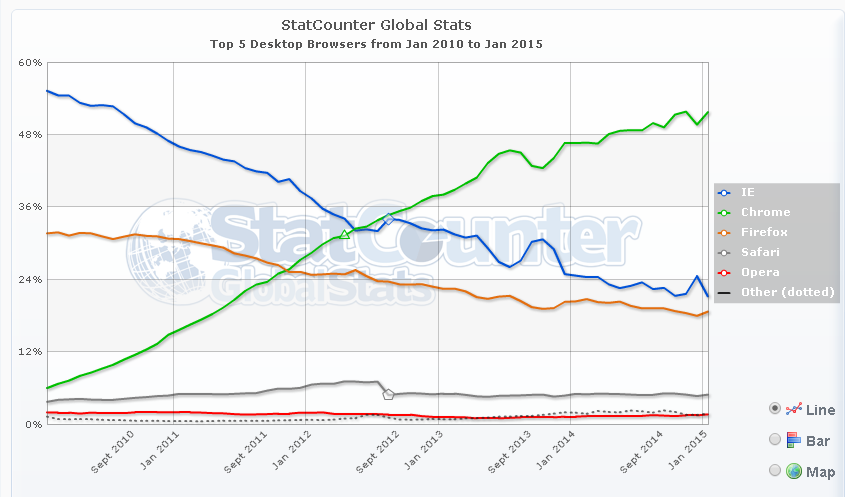Click the Other (dotted) legend label
Image resolution: width=853 pixels, height=497 pixels.
click(x=788, y=292)
